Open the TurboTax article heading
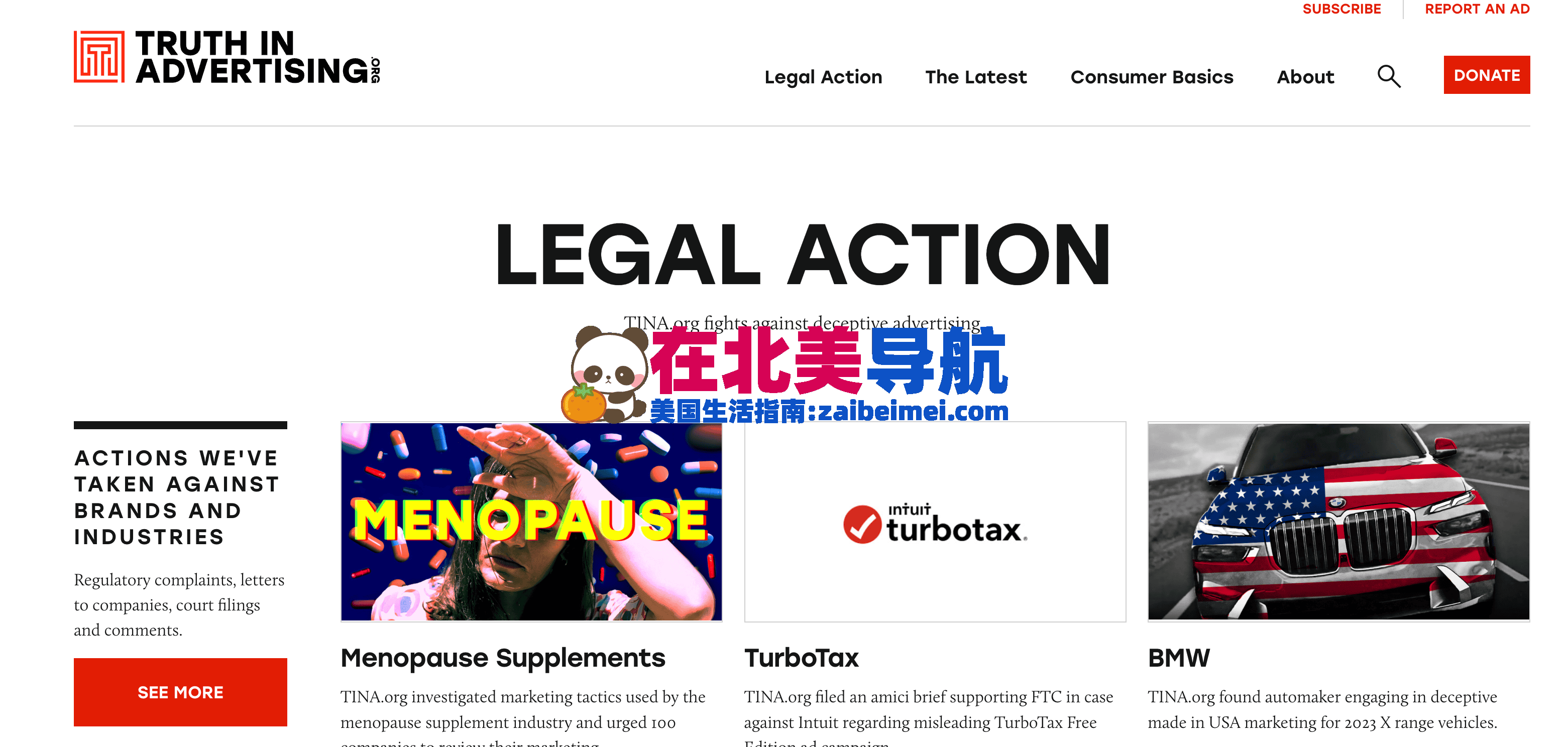The width and height of the screenshot is (1568, 747). coord(801,658)
